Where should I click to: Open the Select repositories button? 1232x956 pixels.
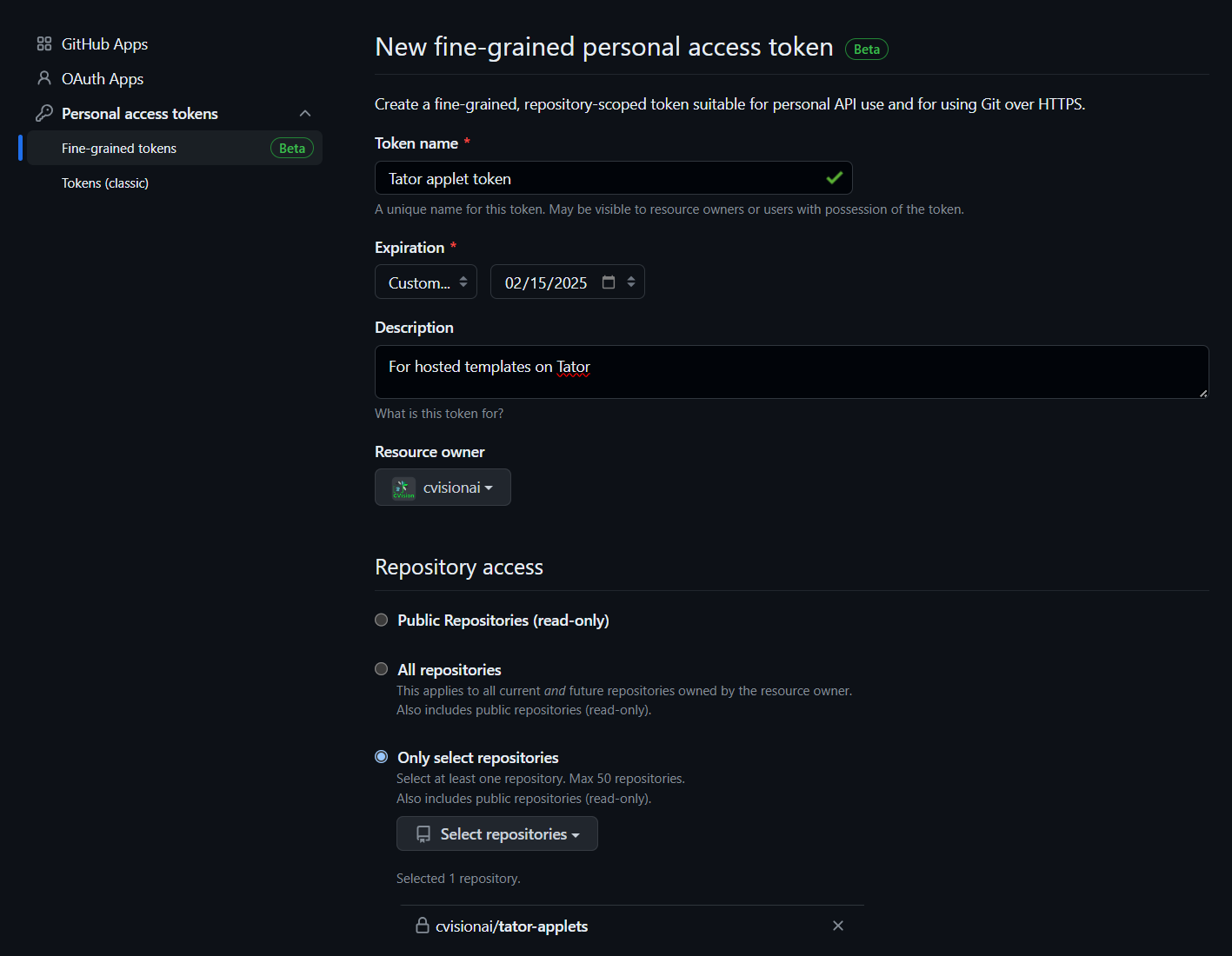pyautogui.click(x=497, y=833)
